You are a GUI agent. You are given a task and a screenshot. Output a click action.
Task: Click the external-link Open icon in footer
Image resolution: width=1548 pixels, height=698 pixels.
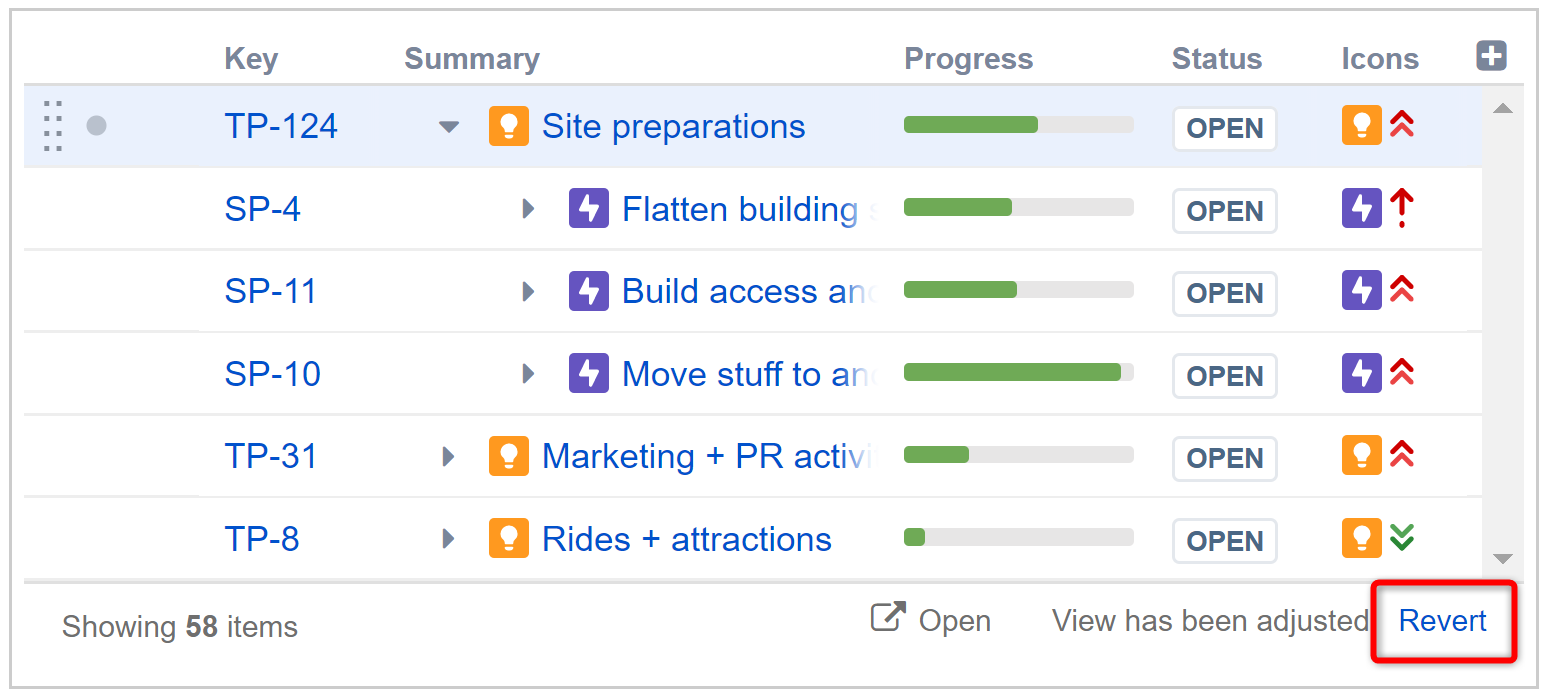point(888,618)
